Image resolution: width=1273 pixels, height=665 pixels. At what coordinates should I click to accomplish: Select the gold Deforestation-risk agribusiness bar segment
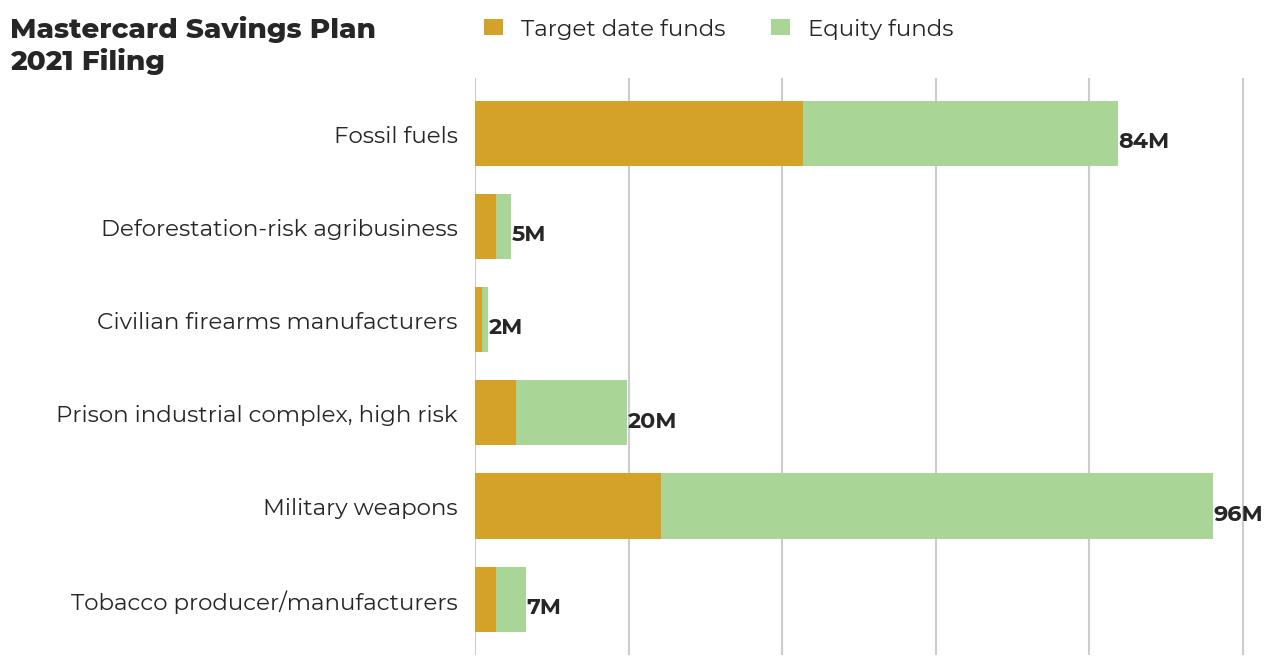(x=485, y=226)
